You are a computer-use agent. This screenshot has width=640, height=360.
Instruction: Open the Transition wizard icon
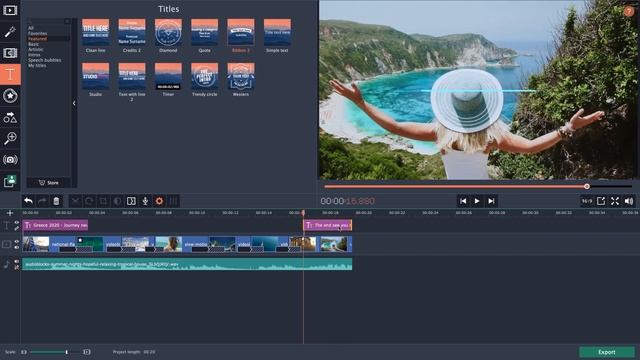131,201
